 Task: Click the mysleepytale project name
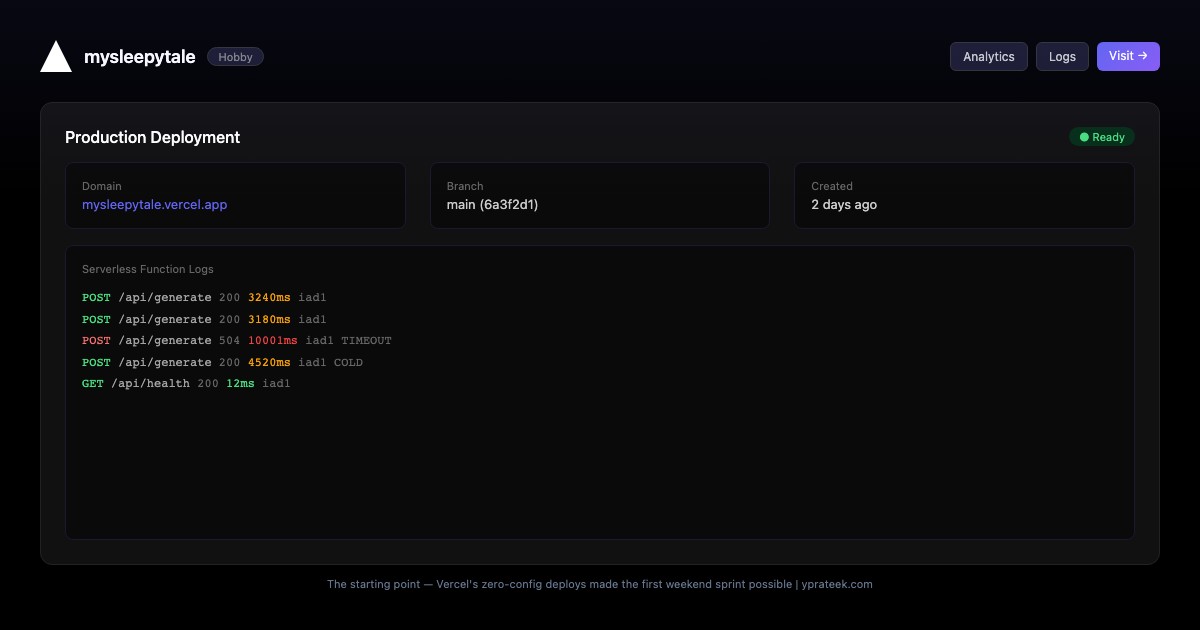click(x=140, y=57)
